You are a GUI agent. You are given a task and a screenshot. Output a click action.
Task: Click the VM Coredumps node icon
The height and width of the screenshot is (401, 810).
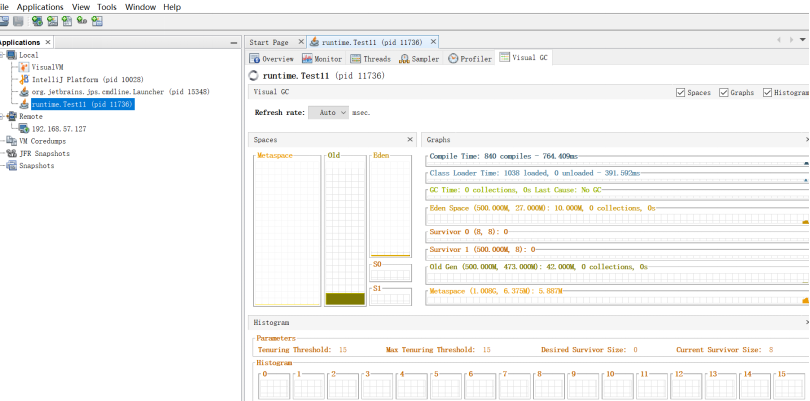pyautogui.click(x=12, y=141)
